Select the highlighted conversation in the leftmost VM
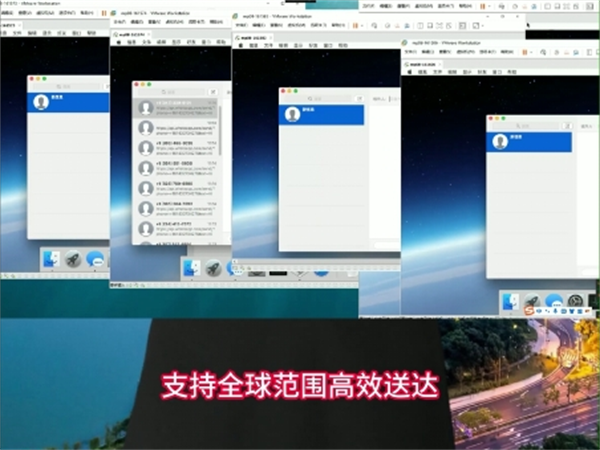600x450 pixels. pyautogui.click(x=68, y=102)
